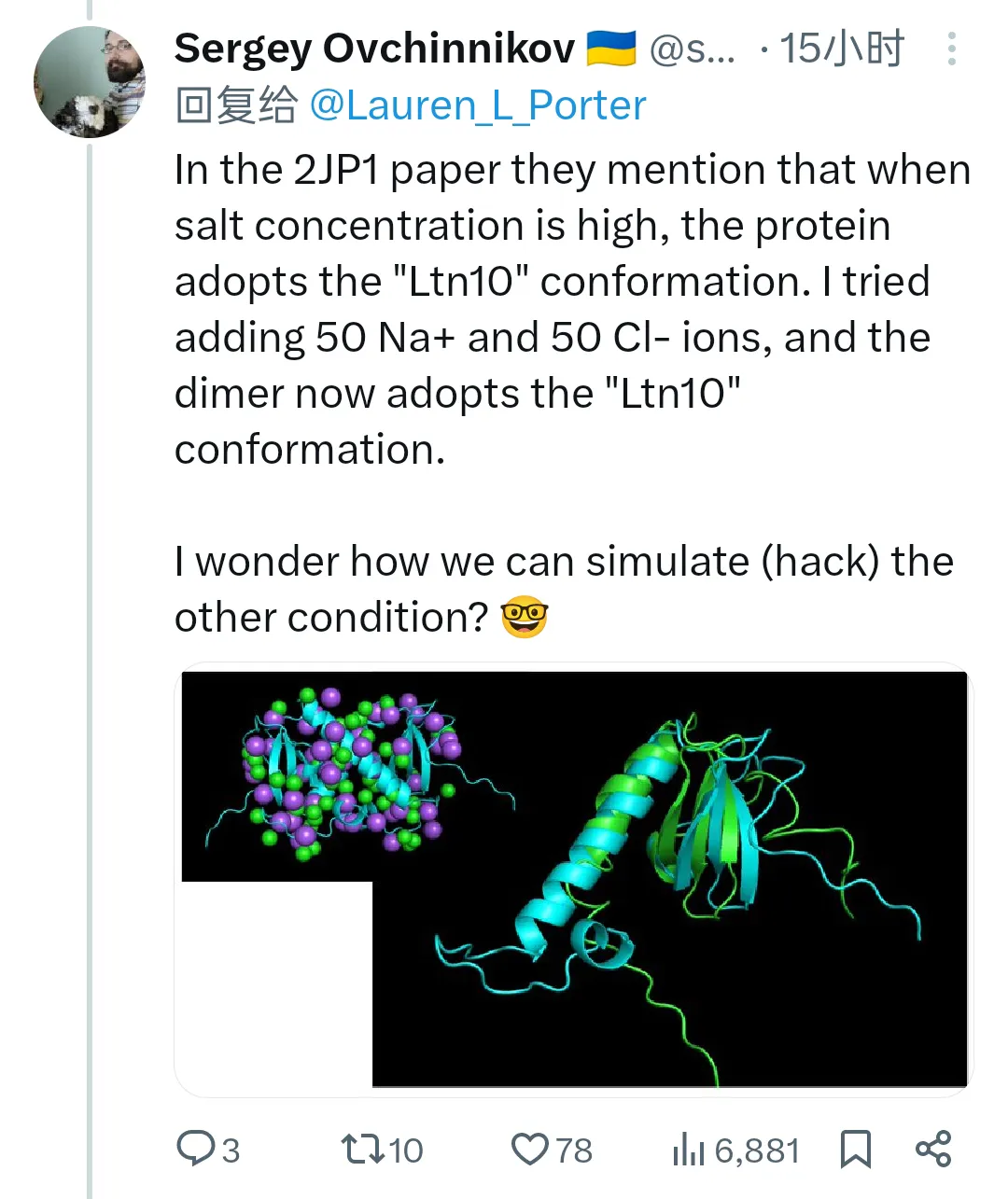Open the view analytics bar chart icon
The width and height of the screenshot is (1008, 1199).
[689, 1149]
